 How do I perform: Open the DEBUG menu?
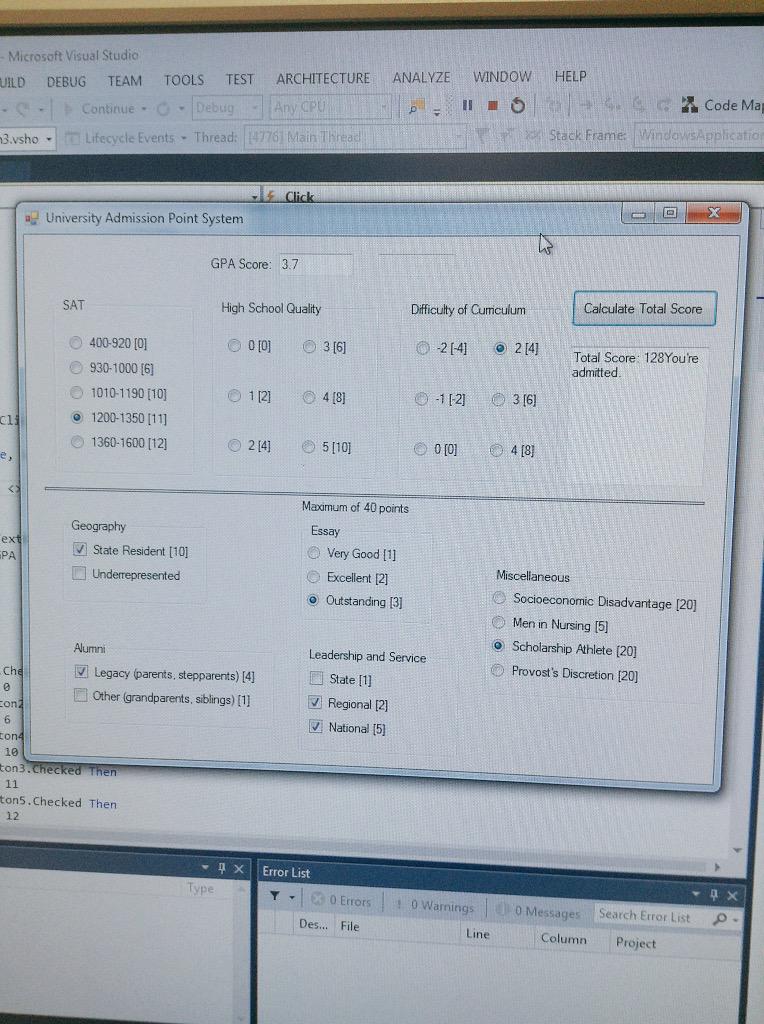tap(67, 82)
